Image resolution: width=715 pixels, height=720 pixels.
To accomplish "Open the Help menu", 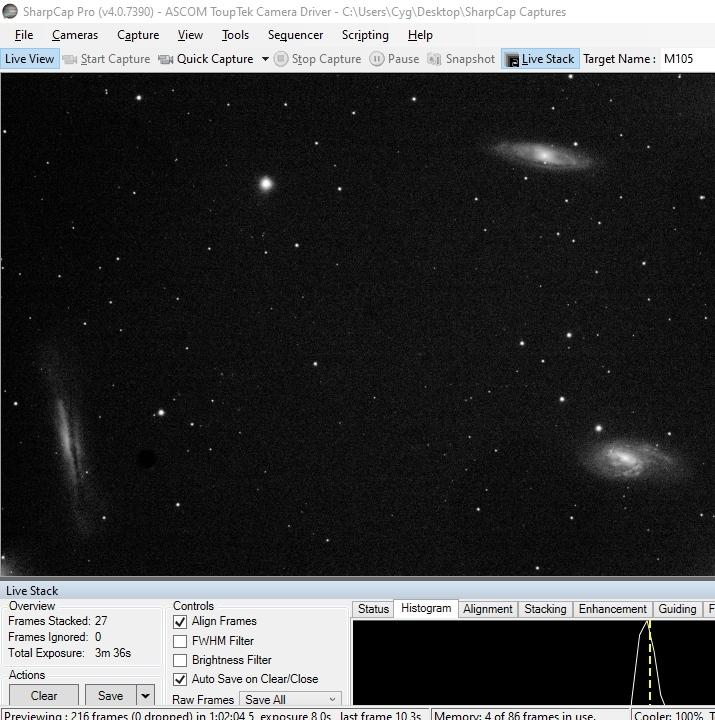I will pyautogui.click(x=420, y=35).
